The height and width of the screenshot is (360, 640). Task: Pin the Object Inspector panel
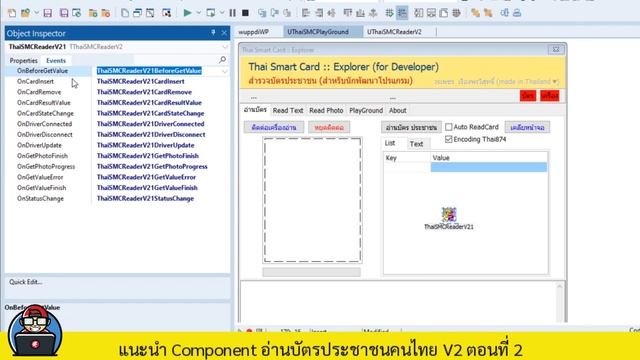coord(213,33)
